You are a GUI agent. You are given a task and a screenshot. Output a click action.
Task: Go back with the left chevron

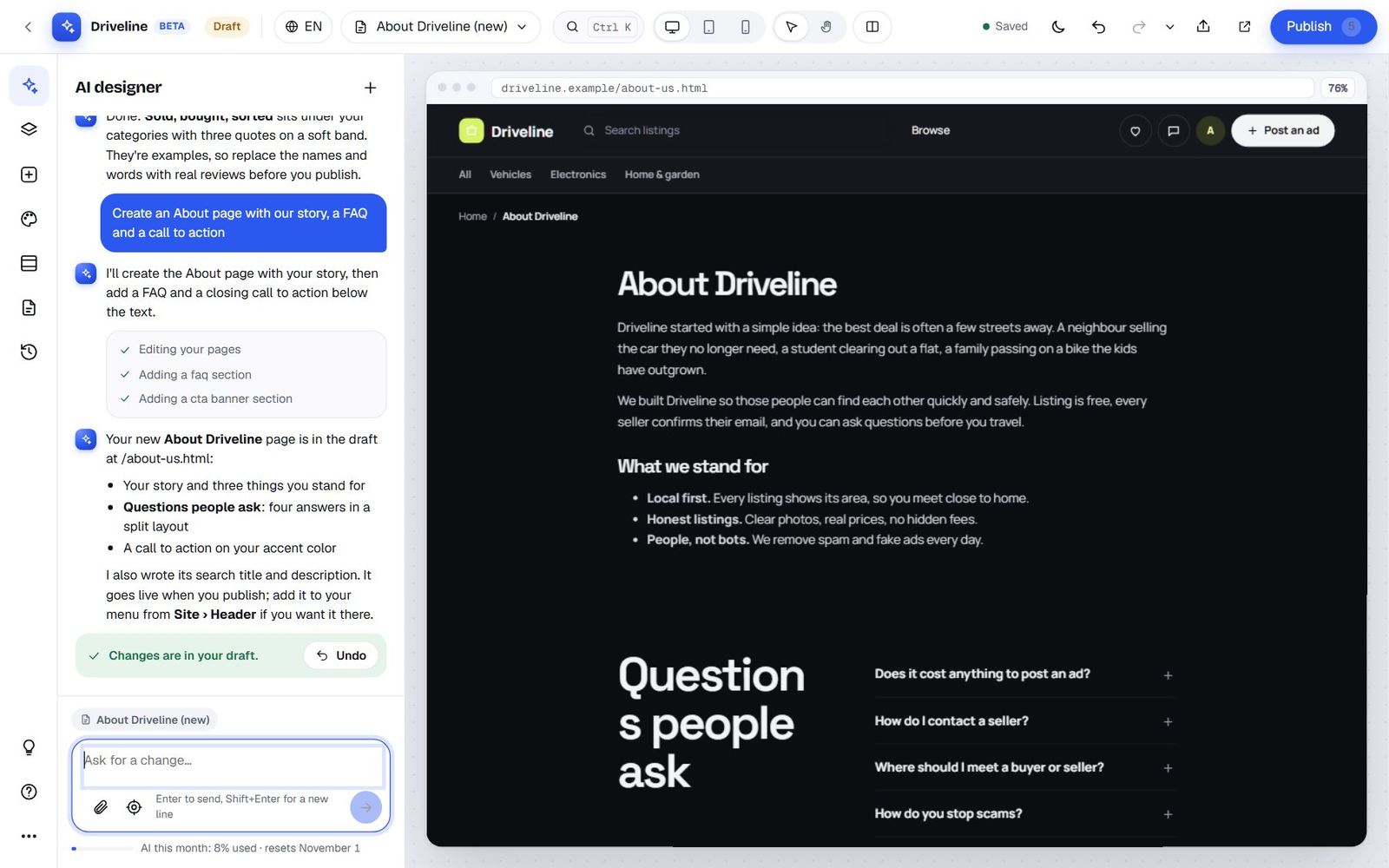(x=28, y=27)
